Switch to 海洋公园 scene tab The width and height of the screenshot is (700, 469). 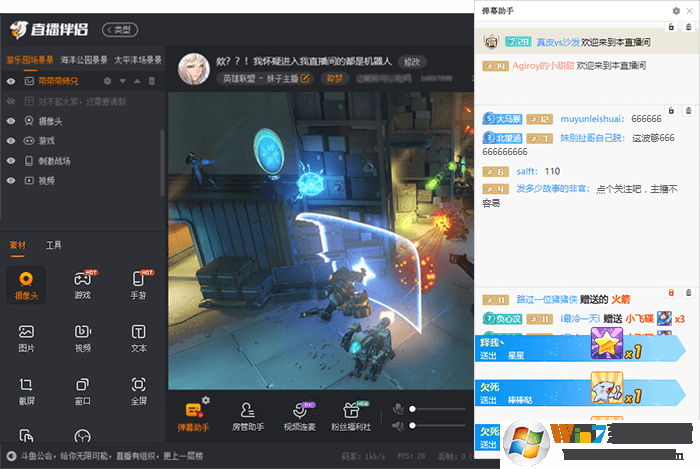84,60
